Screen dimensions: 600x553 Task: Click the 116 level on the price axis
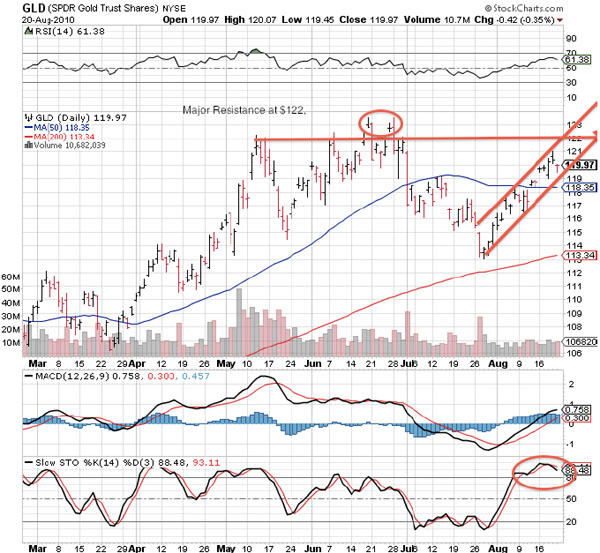click(574, 219)
